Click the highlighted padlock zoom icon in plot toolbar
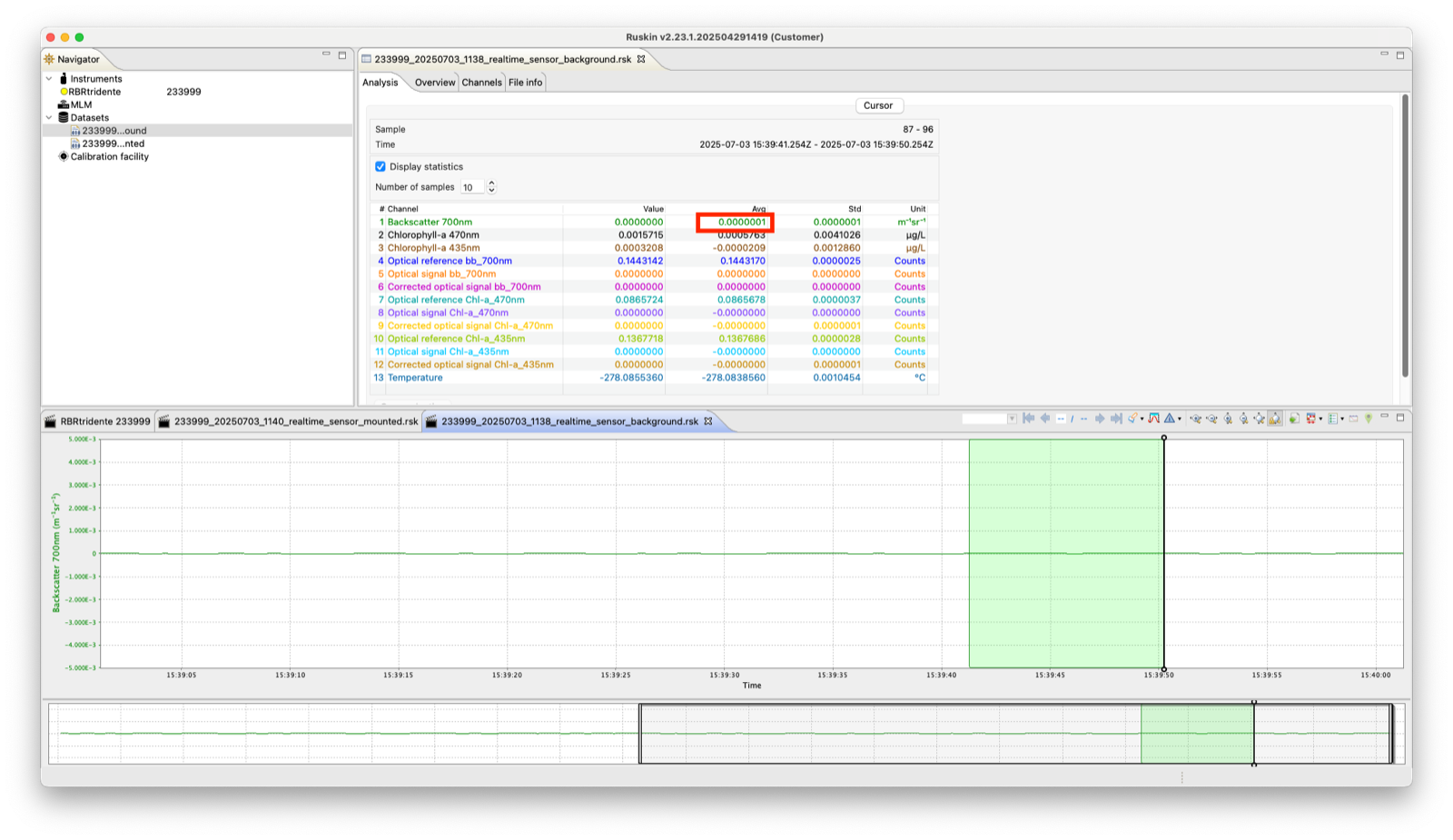1453x840 pixels. [1275, 418]
